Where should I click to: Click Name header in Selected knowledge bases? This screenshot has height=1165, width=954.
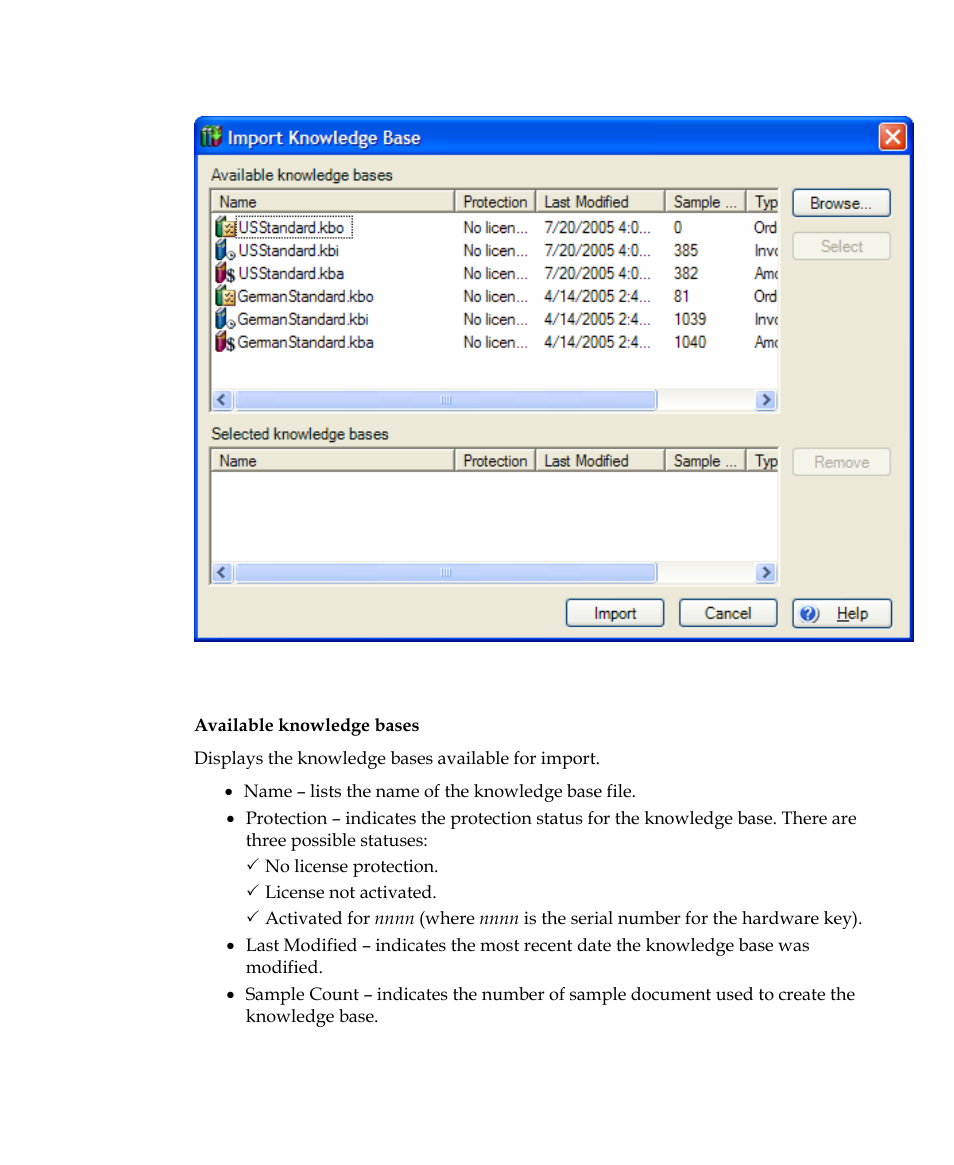(x=333, y=461)
